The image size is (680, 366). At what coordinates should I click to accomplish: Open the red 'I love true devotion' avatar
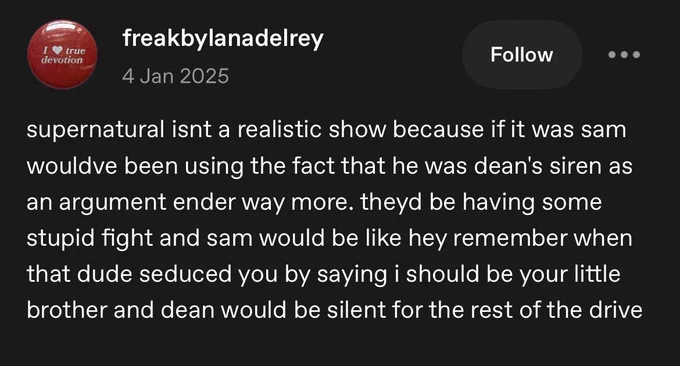[x=62, y=54]
